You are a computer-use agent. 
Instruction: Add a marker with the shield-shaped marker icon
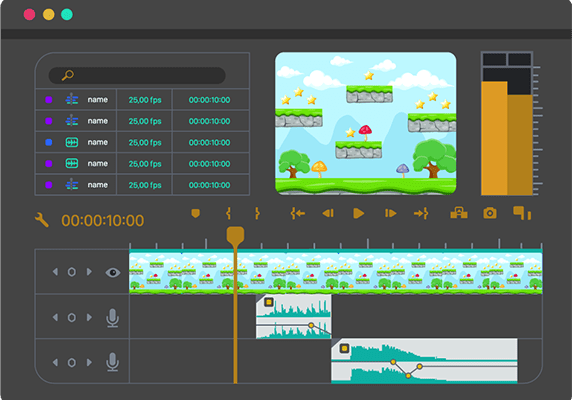(196, 213)
